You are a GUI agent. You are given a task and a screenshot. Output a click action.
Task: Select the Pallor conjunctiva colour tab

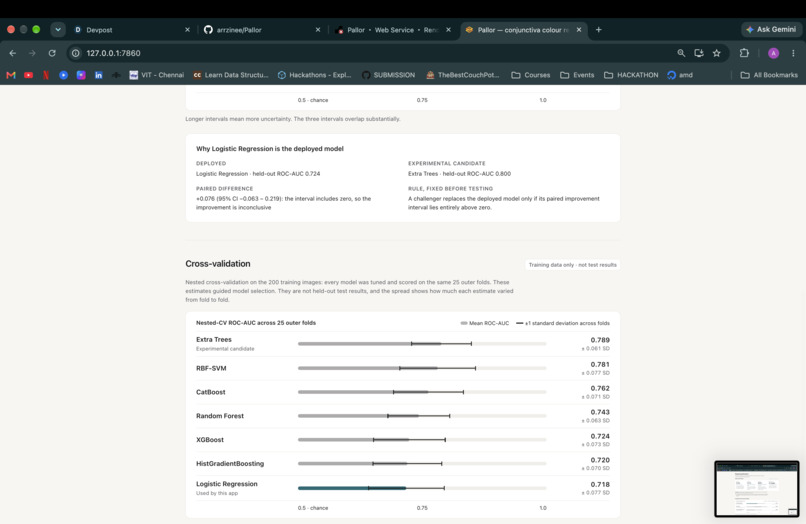(523, 30)
